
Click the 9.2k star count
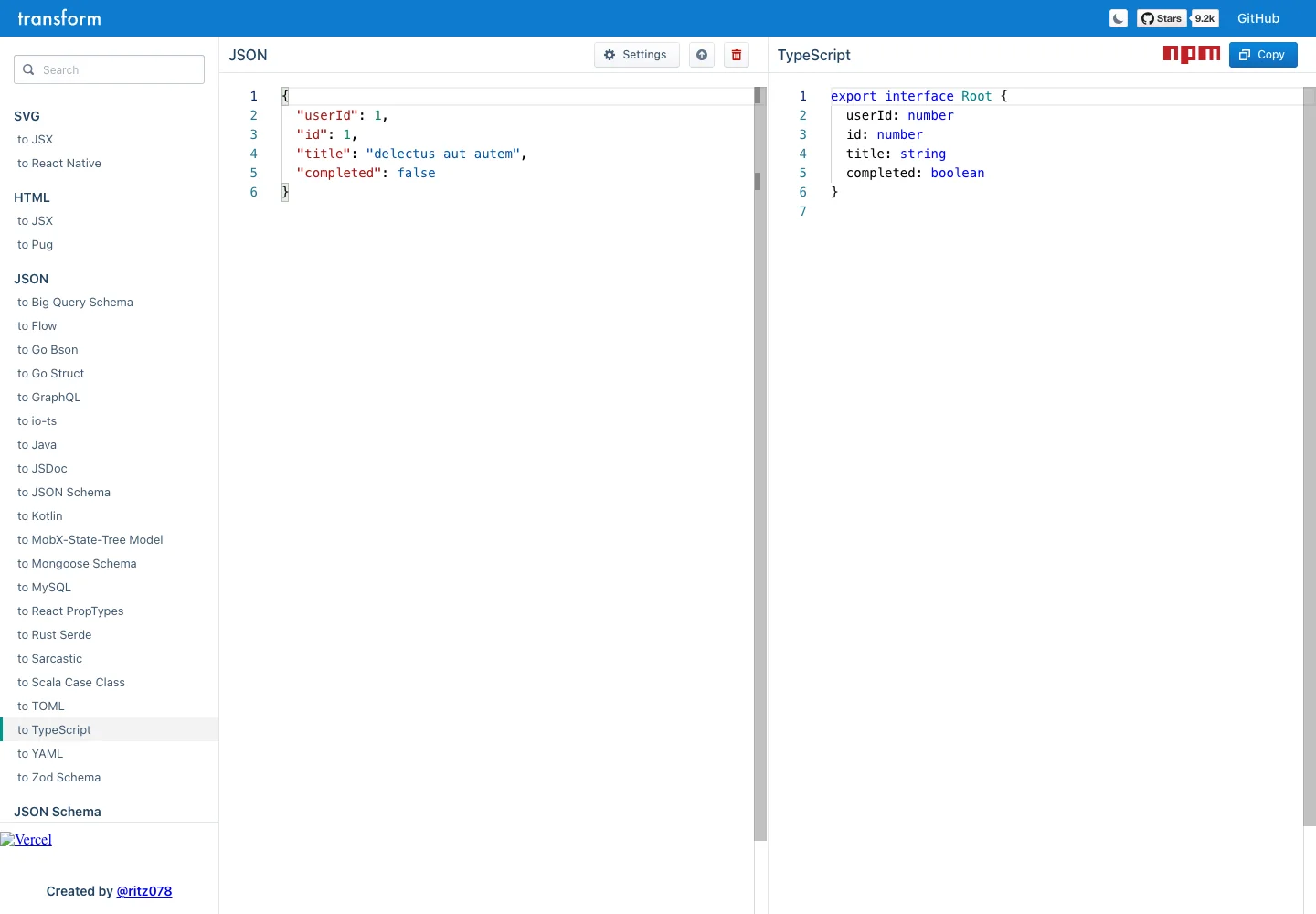tap(1205, 18)
